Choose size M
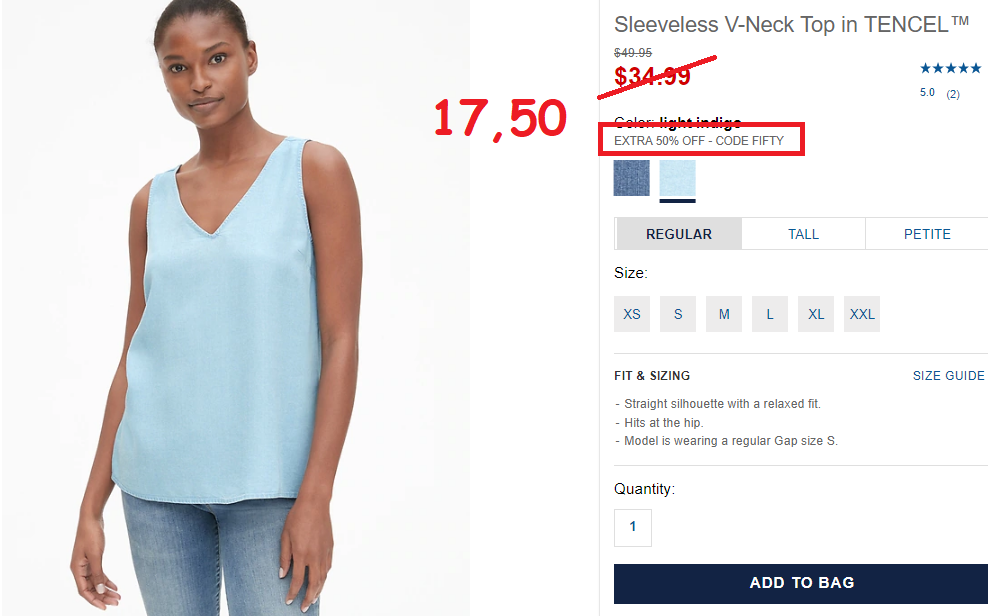 [724, 314]
